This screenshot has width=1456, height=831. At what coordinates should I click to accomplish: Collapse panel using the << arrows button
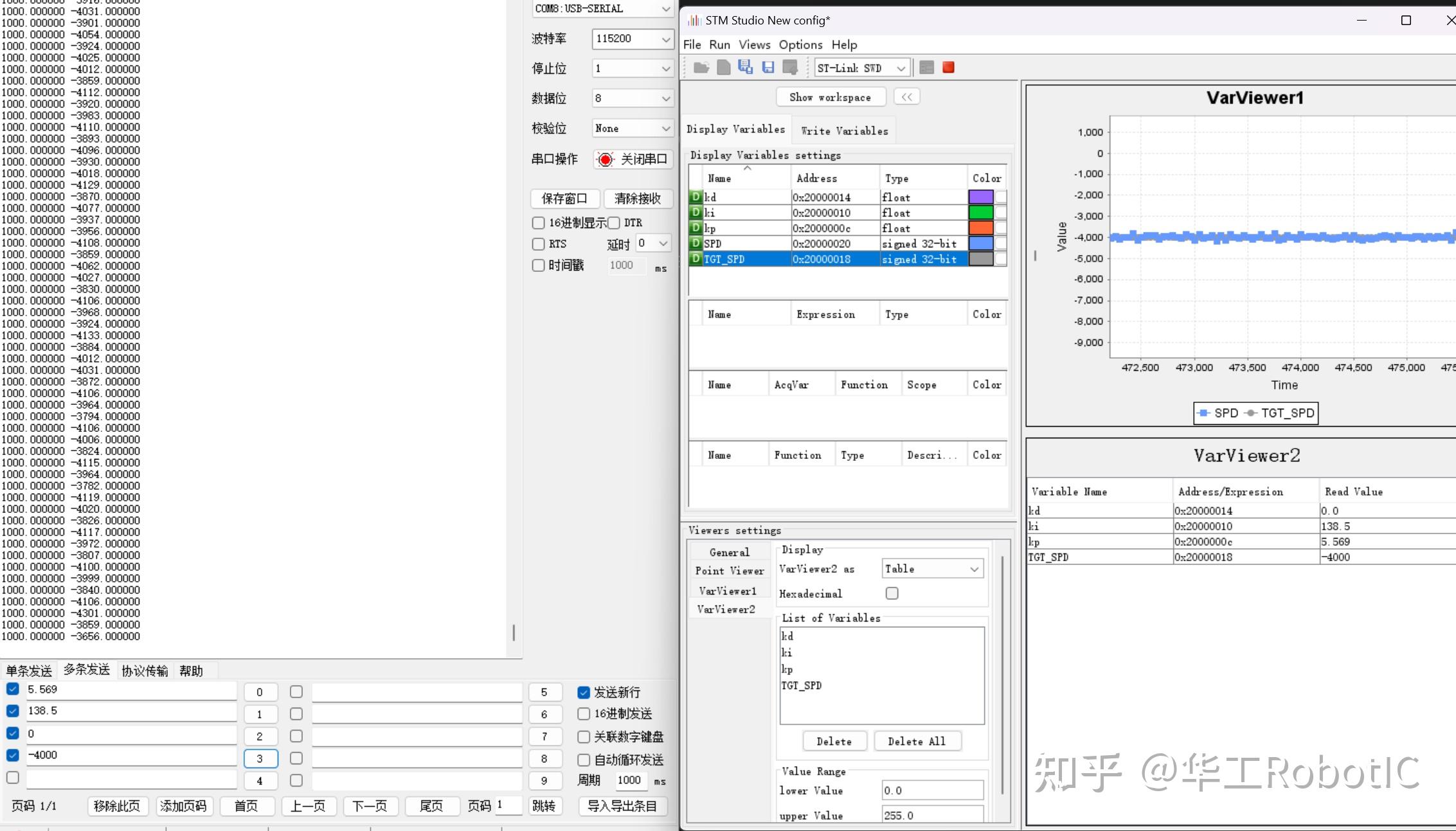pos(906,96)
